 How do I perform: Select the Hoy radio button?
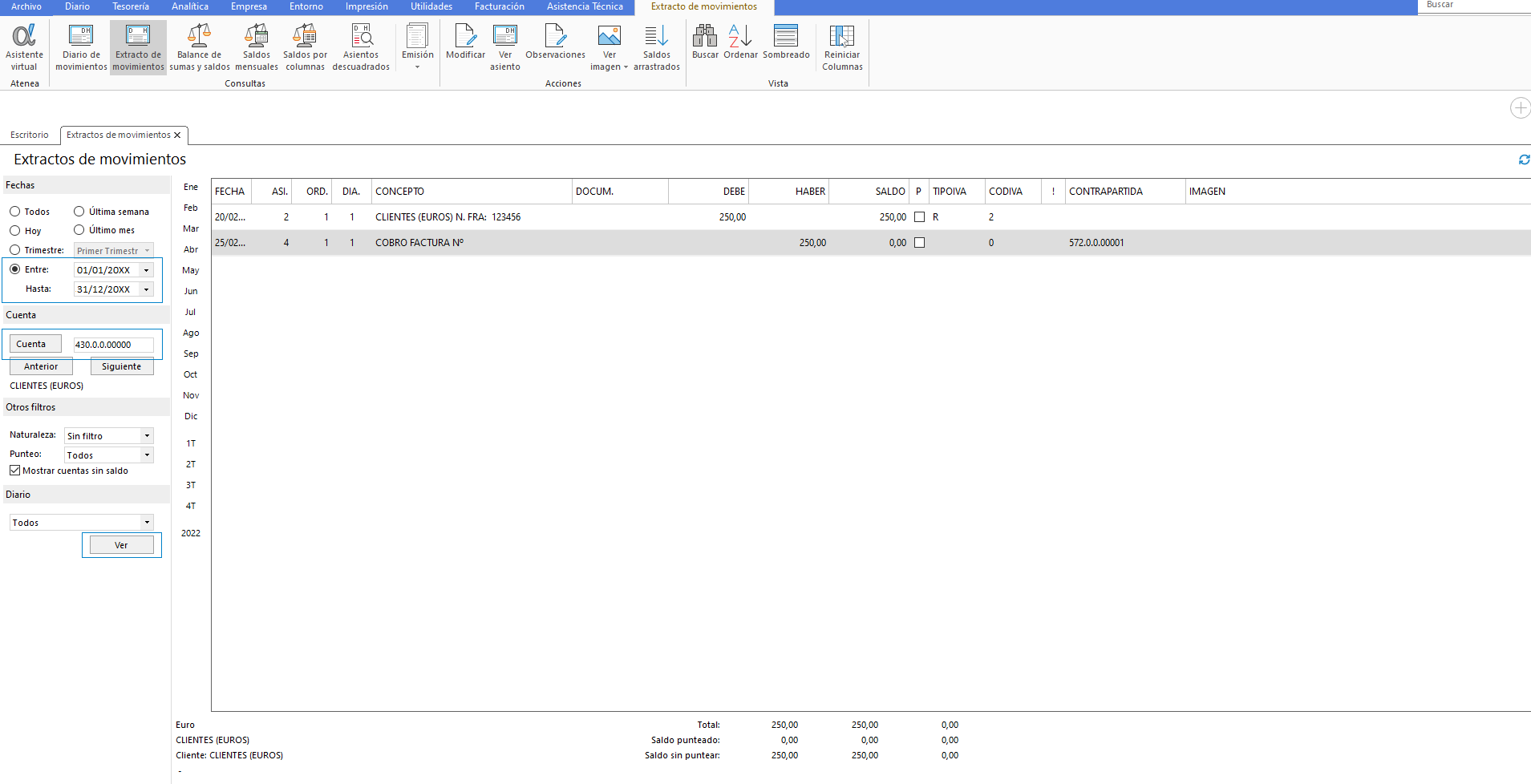coord(14,231)
